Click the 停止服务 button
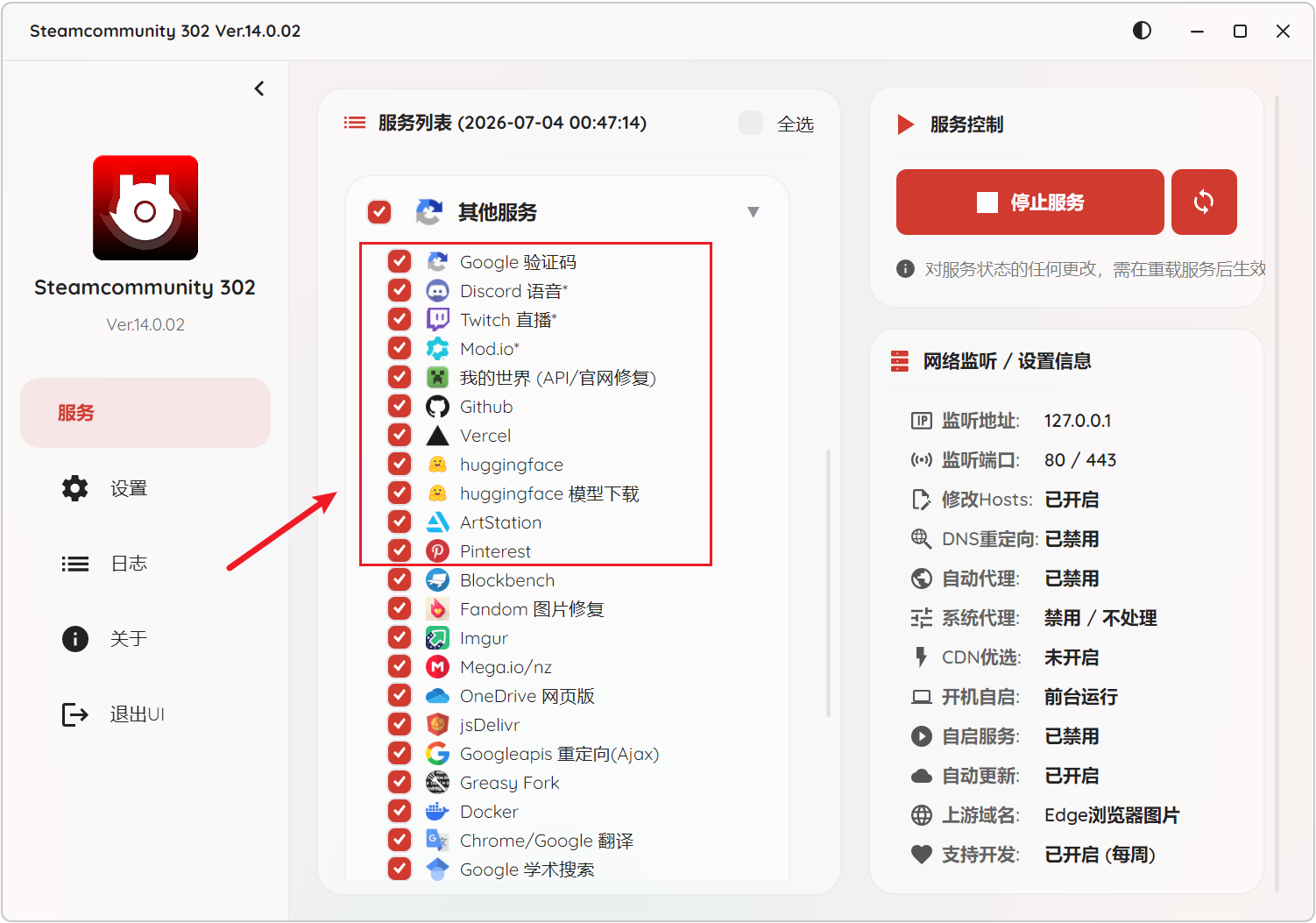 tap(1029, 202)
